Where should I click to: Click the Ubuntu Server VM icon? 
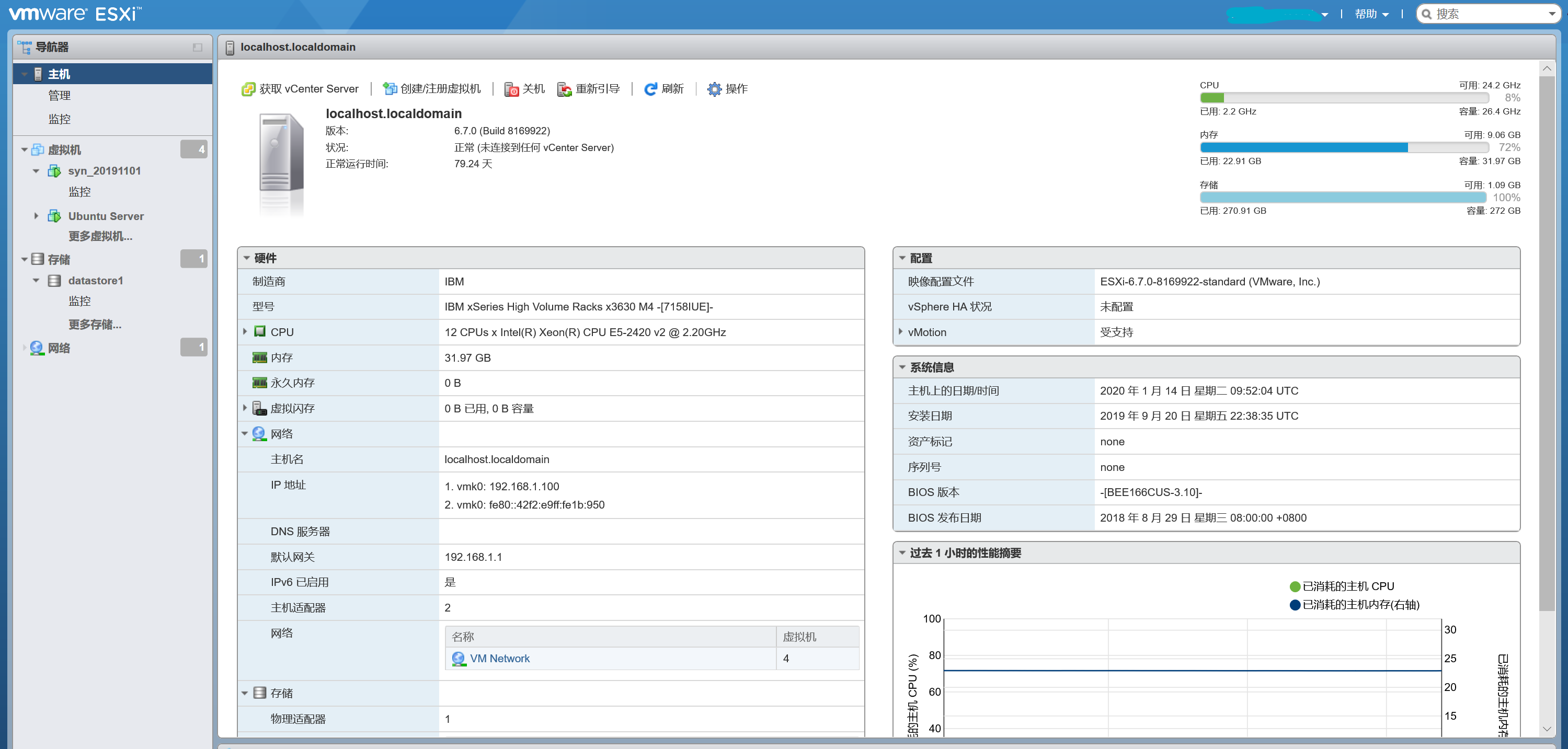[x=55, y=216]
